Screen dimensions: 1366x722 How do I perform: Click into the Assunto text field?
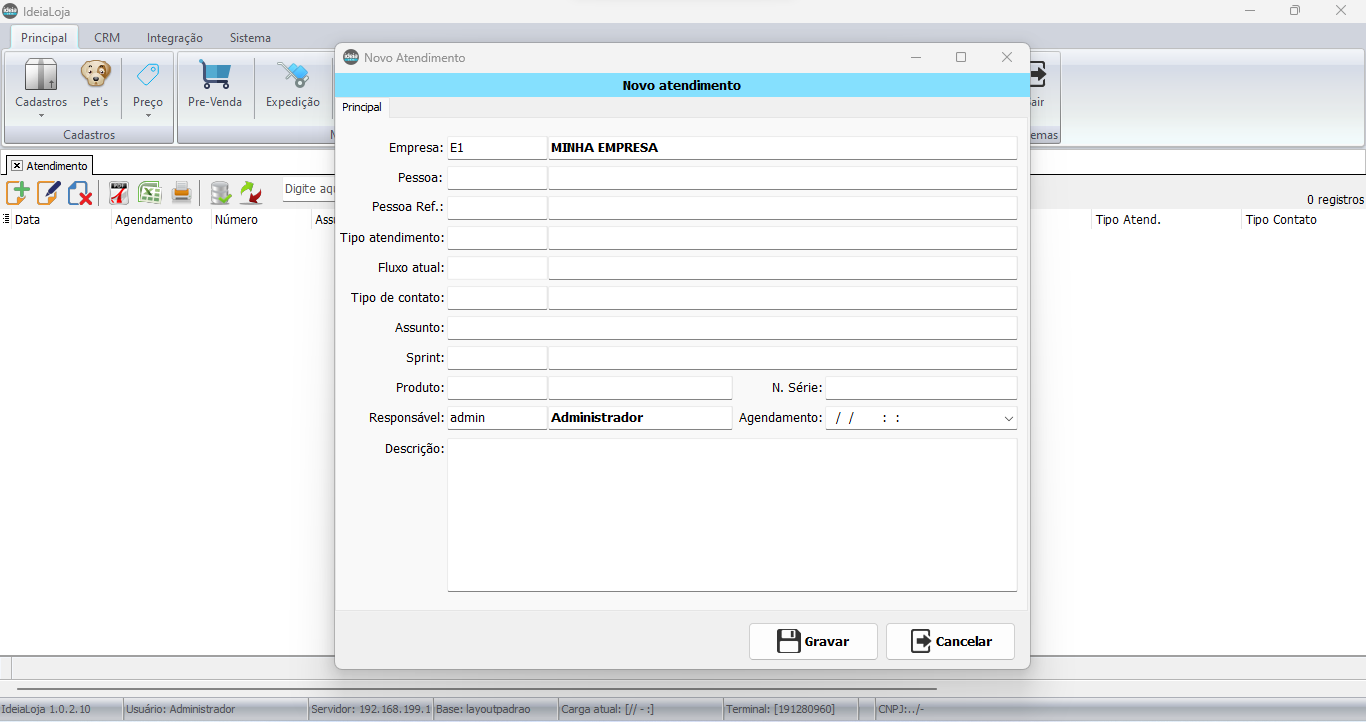[x=731, y=328]
